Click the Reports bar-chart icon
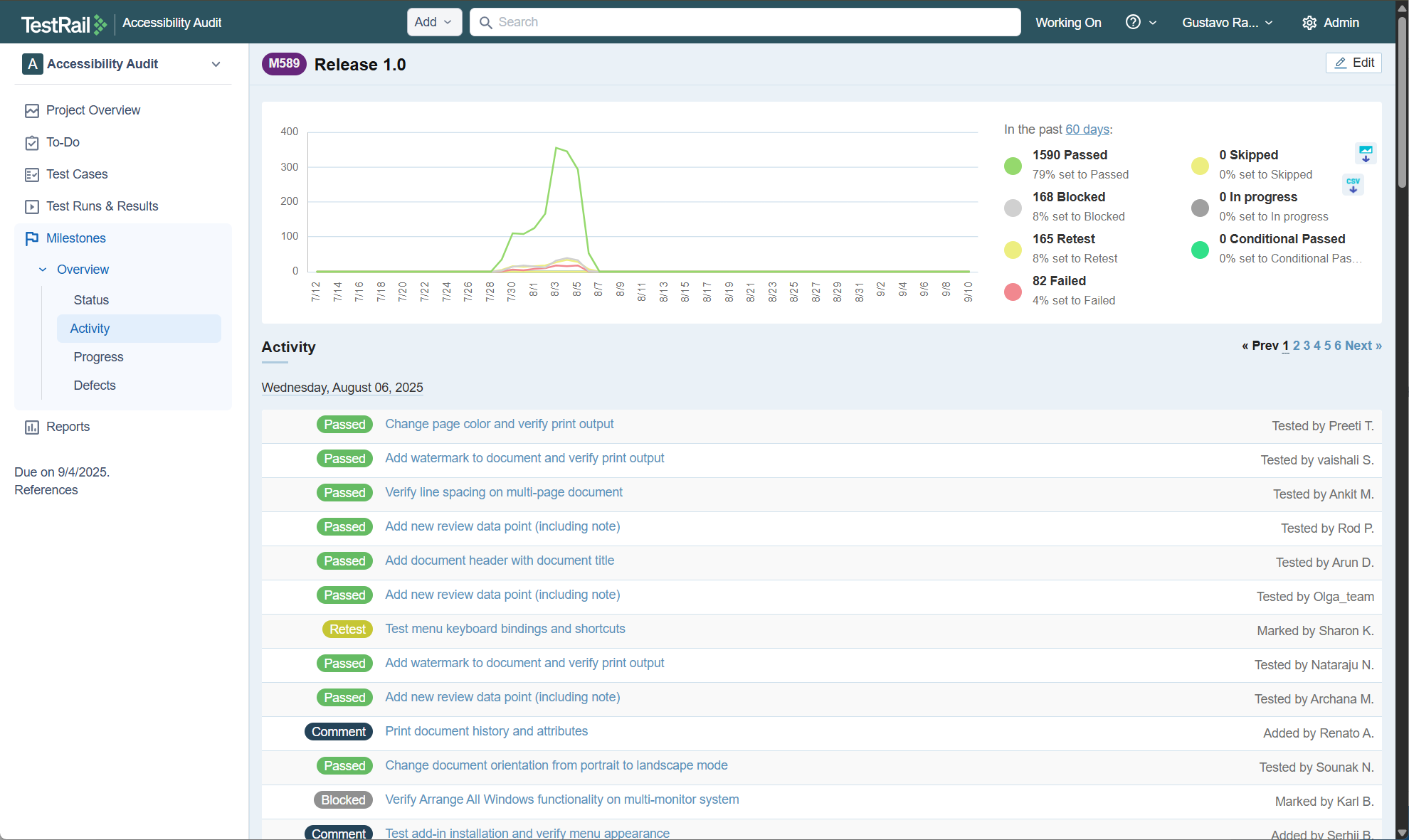 coord(32,427)
